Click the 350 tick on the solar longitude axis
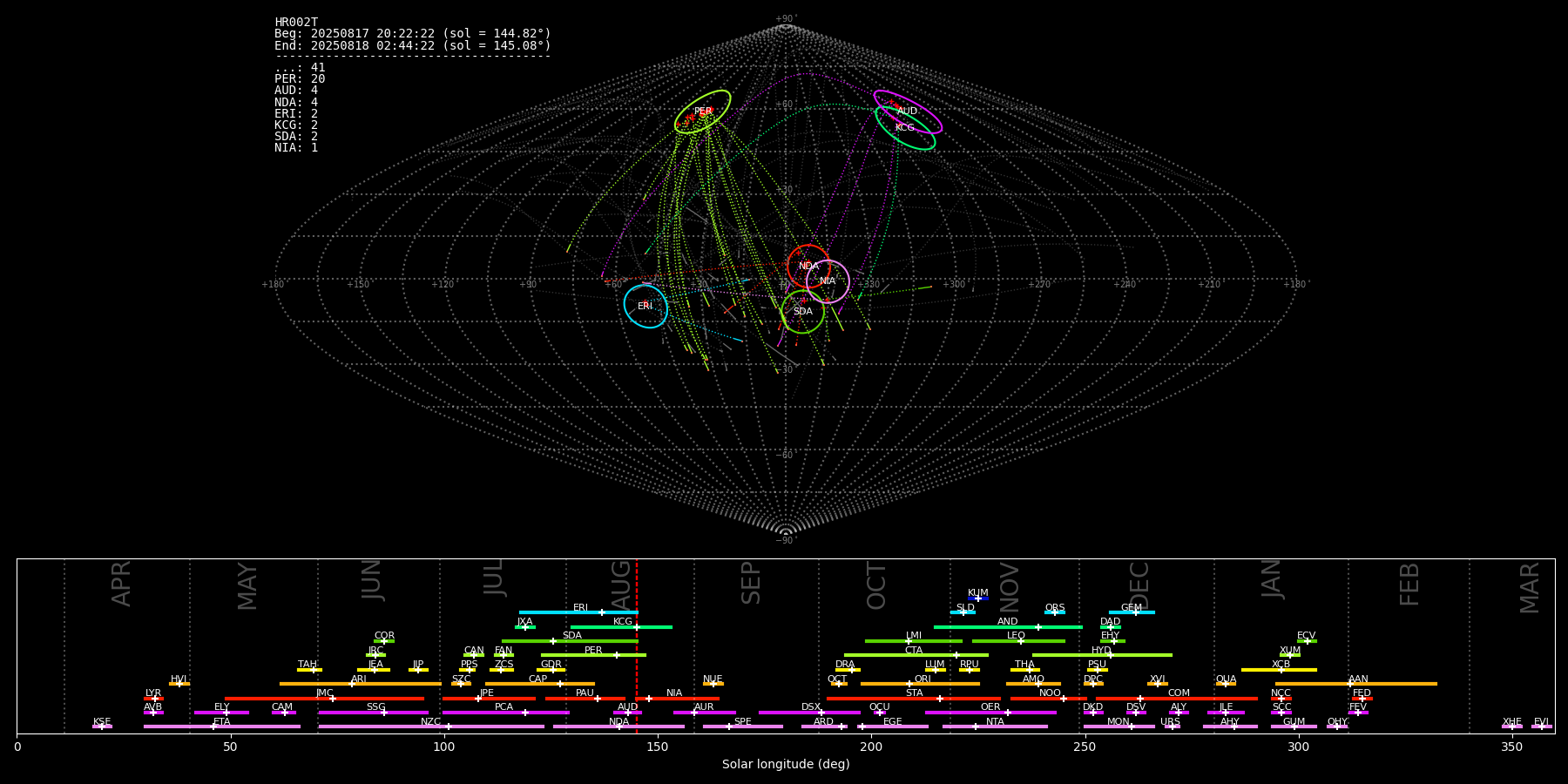The image size is (1568, 784). click(x=1511, y=747)
